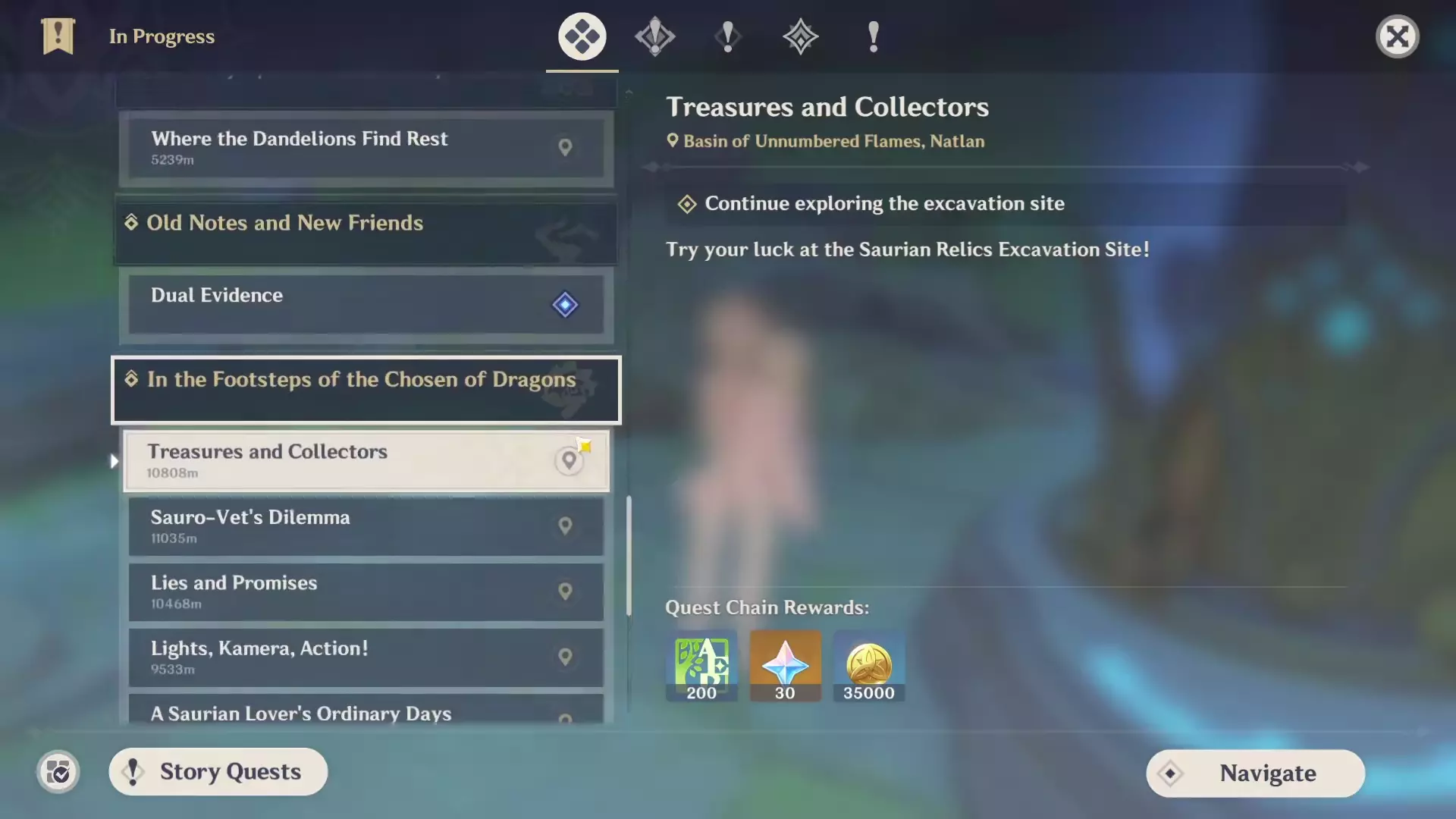Viewport: 1456px width, 819px height.
Task: Toggle the completed quests checklist icon
Action: pyautogui.click(x=58, y=772)
